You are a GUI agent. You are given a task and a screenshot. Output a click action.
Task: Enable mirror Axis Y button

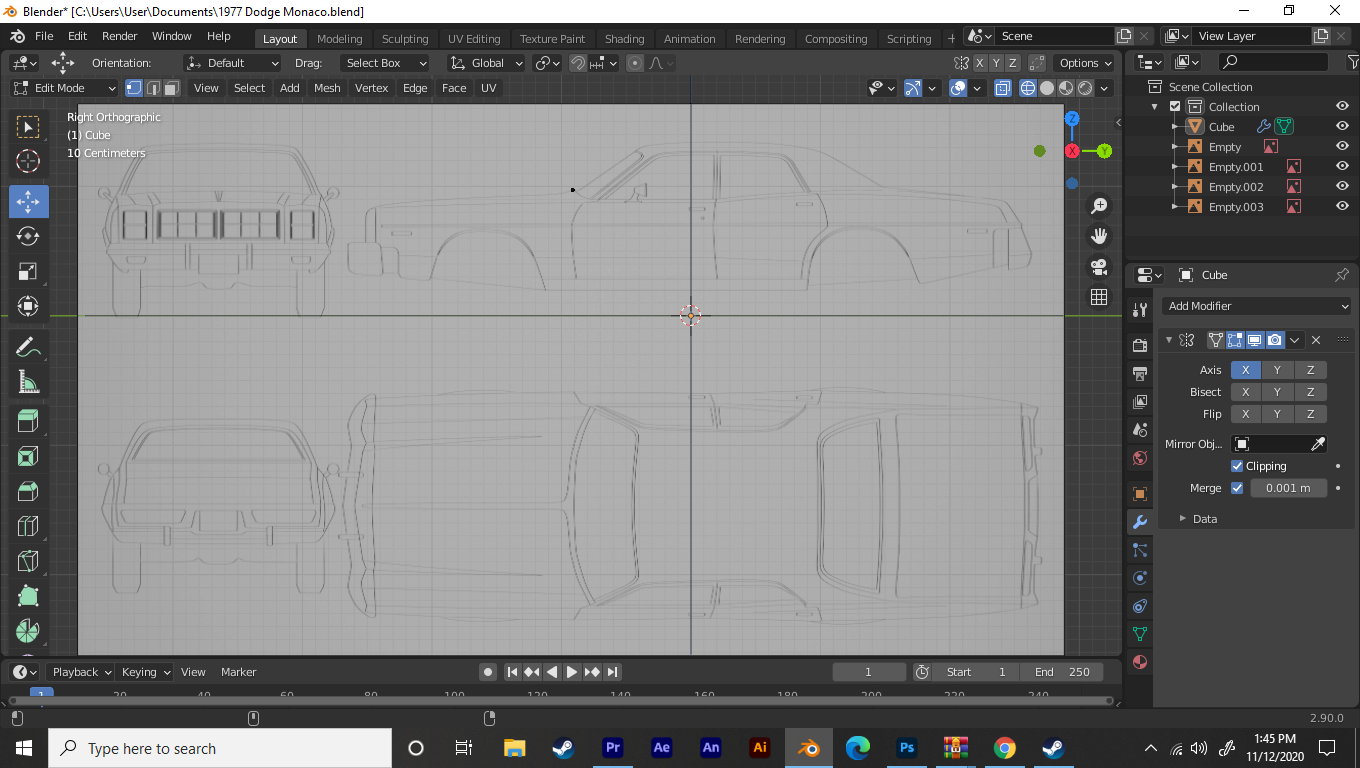click(x=1277, y=370)
